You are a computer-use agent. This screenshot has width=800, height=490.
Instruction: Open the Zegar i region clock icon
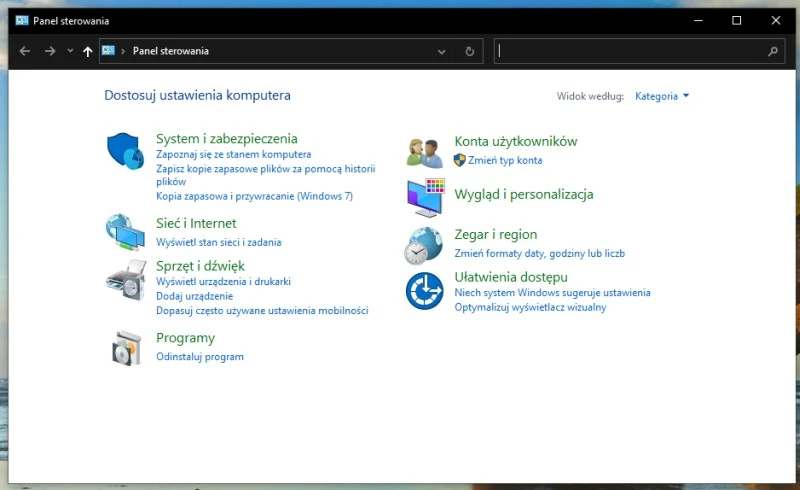point(423,246)
